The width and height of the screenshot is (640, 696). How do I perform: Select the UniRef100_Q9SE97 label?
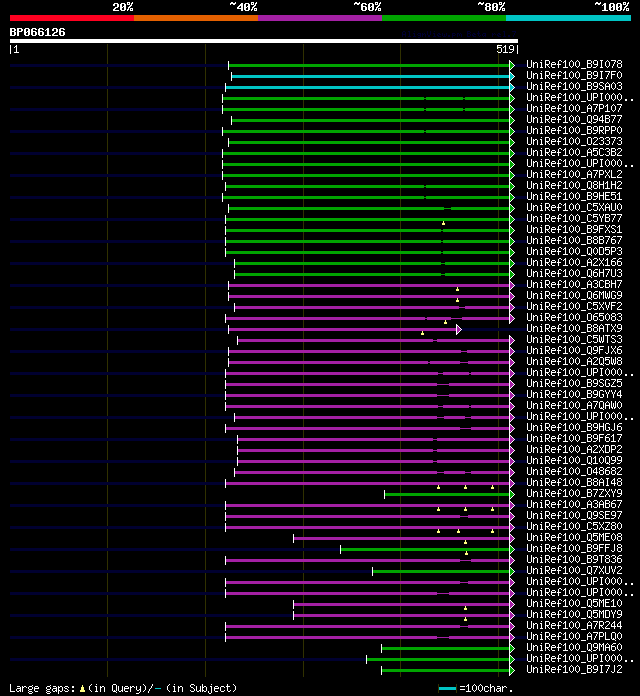click(x=574, y=515)
